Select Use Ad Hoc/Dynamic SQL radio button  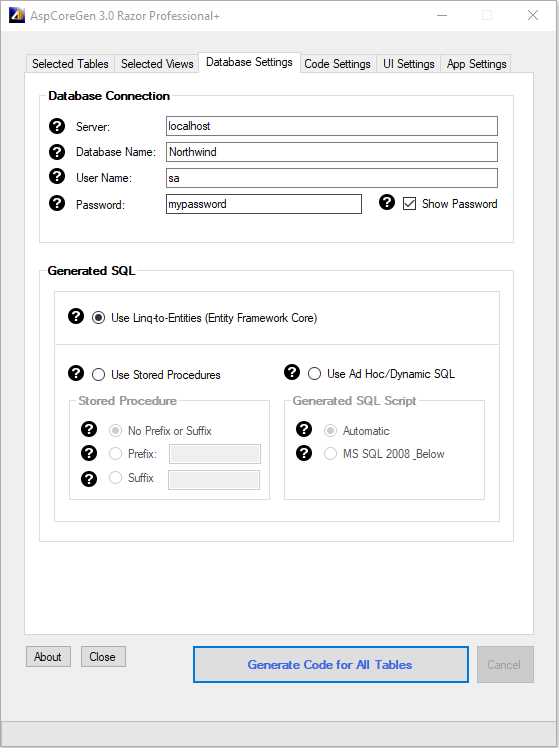coord(314,374)
